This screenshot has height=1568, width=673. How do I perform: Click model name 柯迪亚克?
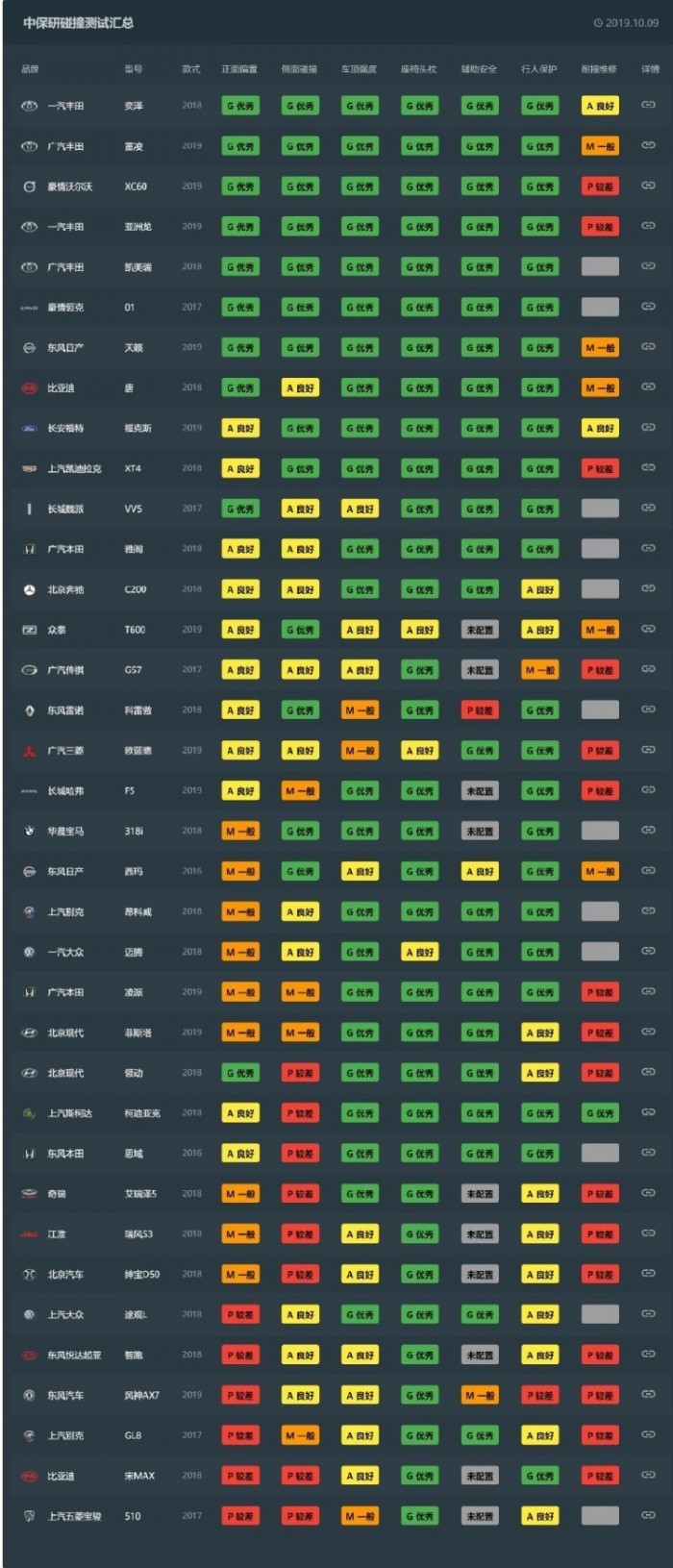[x=142, y=1113]
